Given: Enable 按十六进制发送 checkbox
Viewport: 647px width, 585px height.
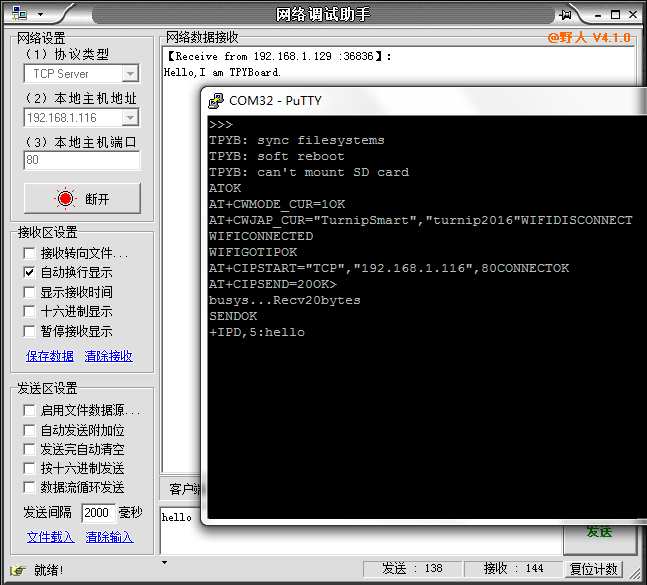Looking at the screenshot, I should pos(30,468).
